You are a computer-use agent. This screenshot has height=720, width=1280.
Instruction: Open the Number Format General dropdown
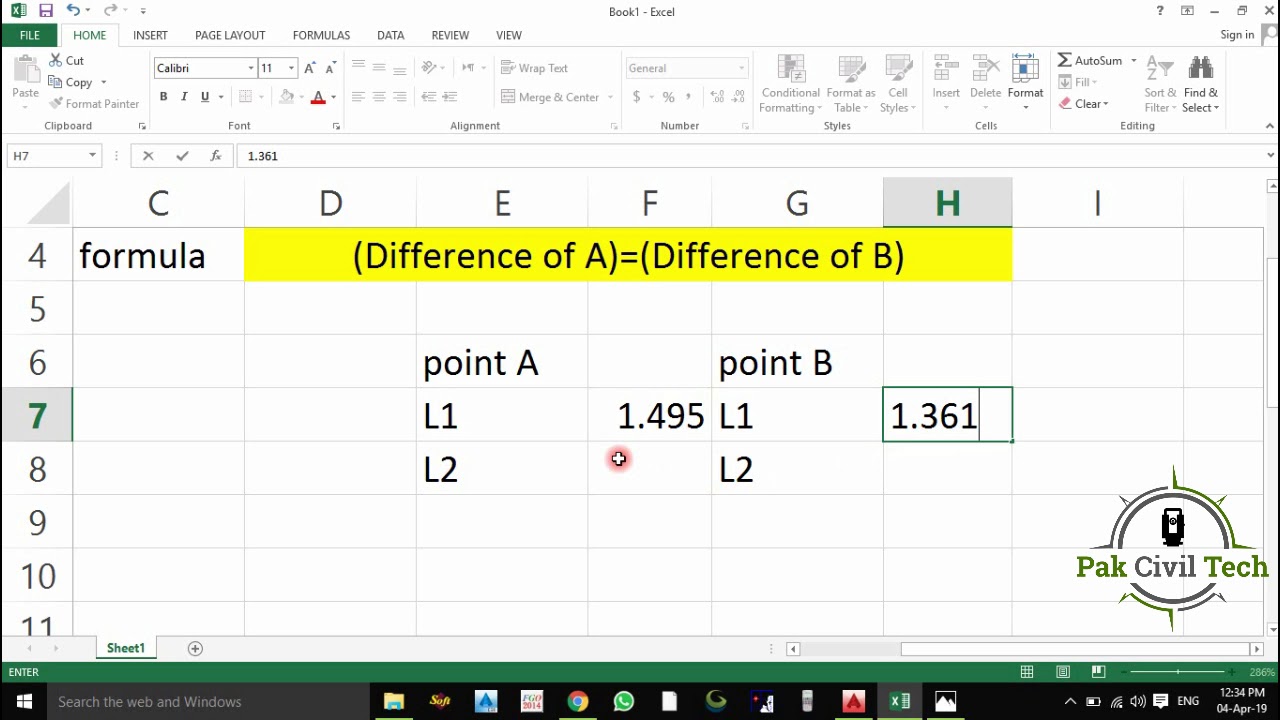coord(741,68)
